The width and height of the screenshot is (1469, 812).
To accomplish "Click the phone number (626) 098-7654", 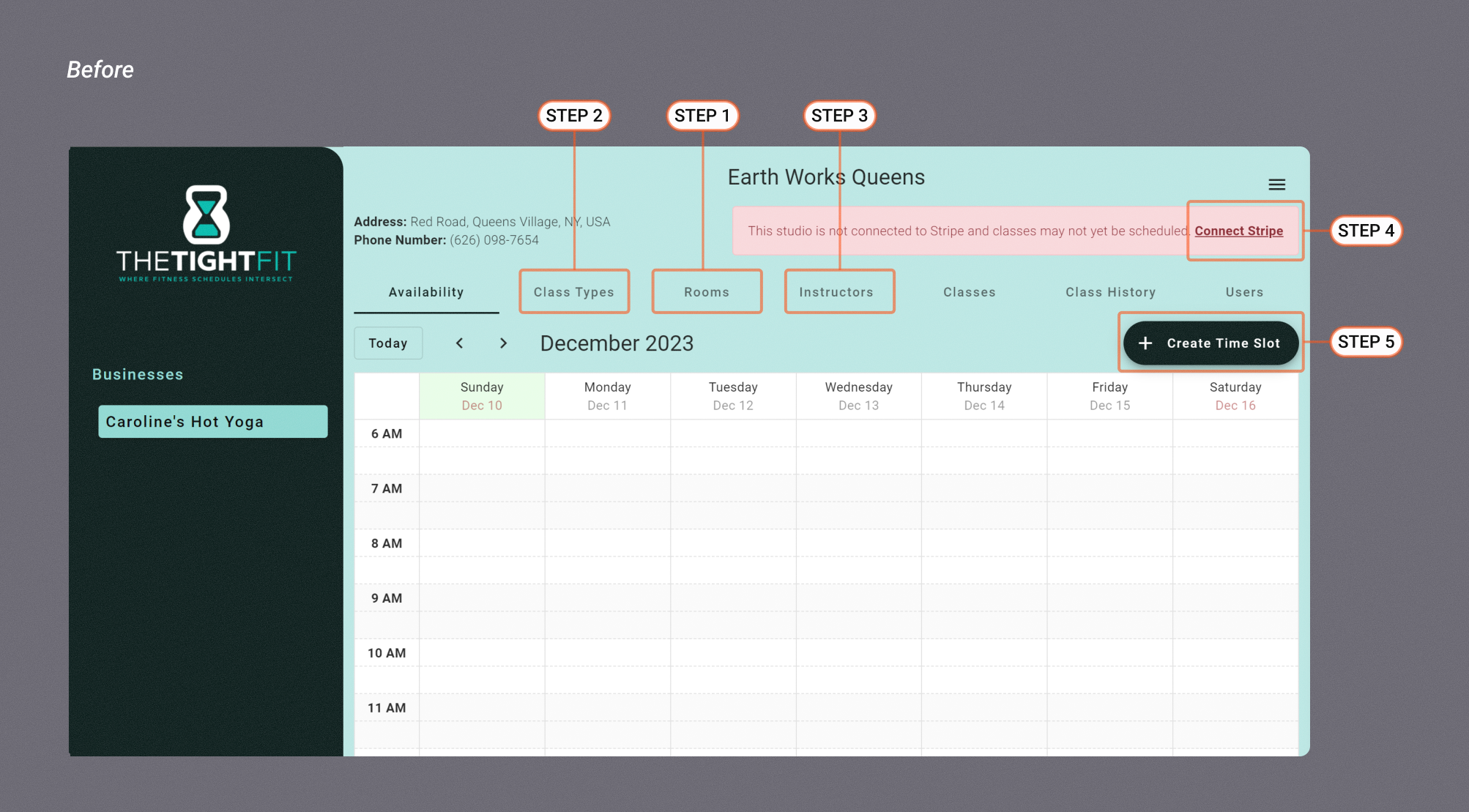I will click(494, 240).
